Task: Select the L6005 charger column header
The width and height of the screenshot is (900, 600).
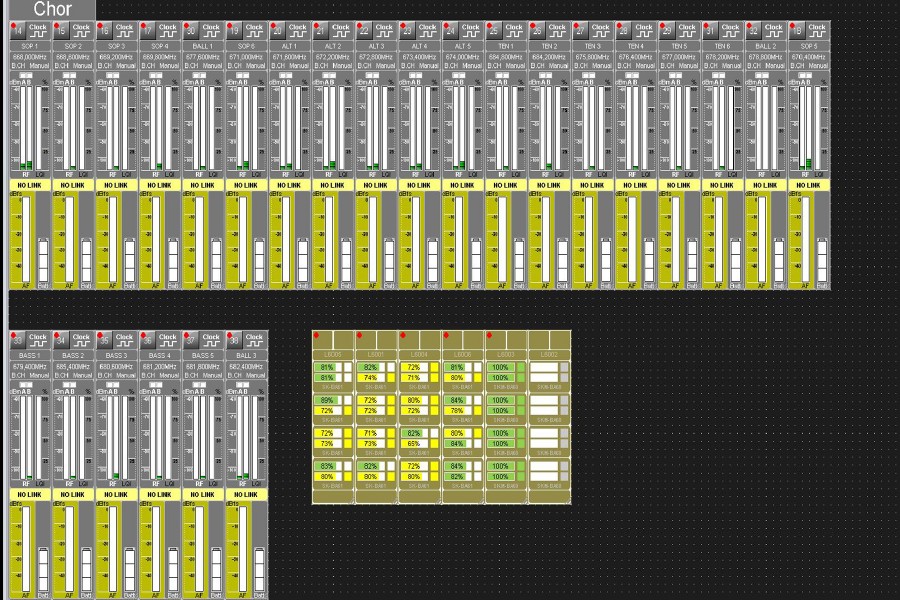Action: (x=333, y=355)
